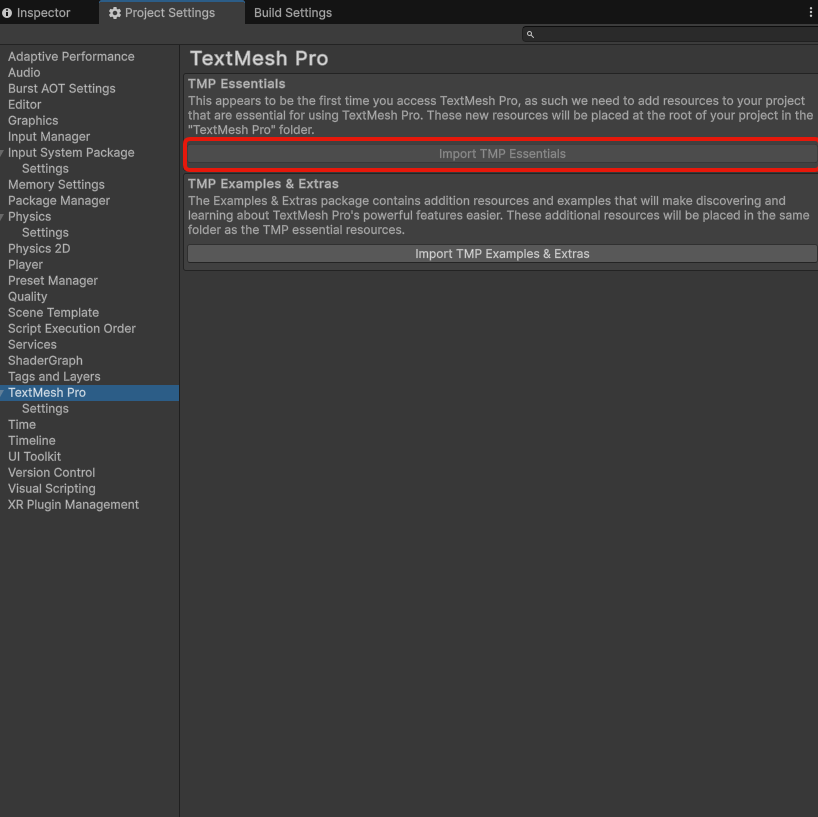Select Memory Settings
The image size is (818, 817).
56,185
